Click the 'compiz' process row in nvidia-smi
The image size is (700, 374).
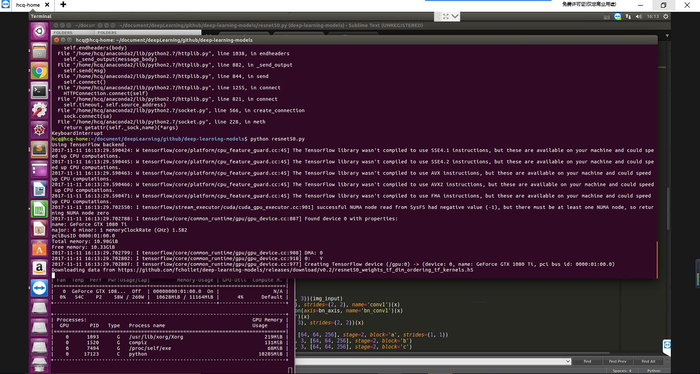pos(171,342)
